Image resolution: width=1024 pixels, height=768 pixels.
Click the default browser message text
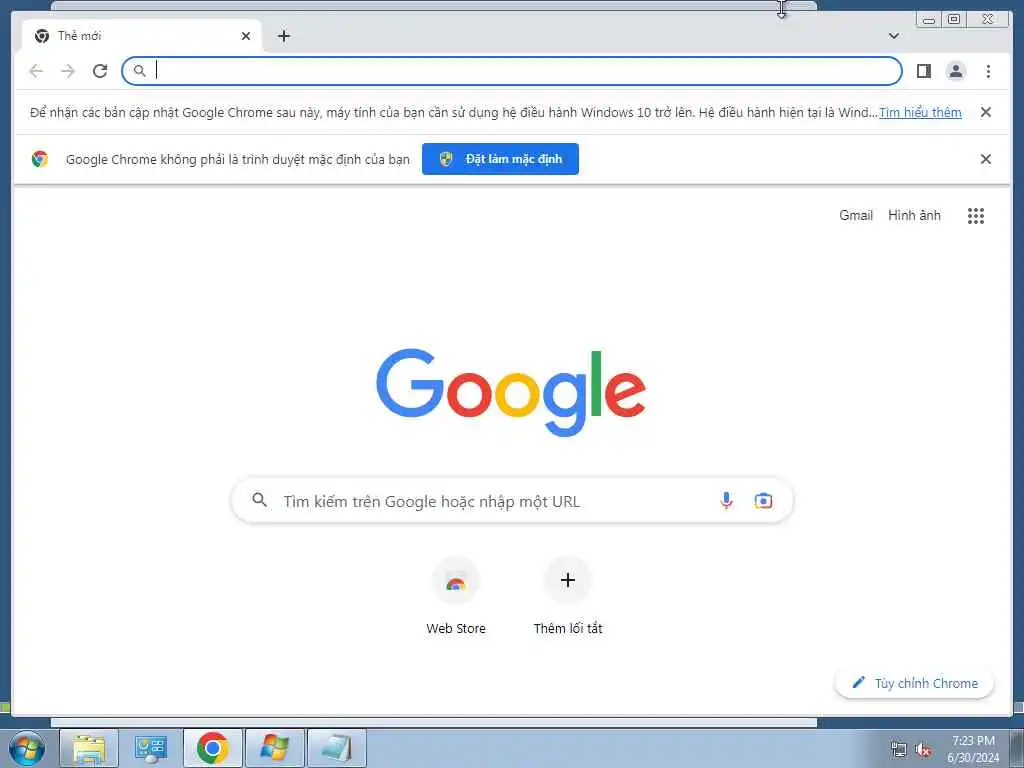(x=238, y=159)
